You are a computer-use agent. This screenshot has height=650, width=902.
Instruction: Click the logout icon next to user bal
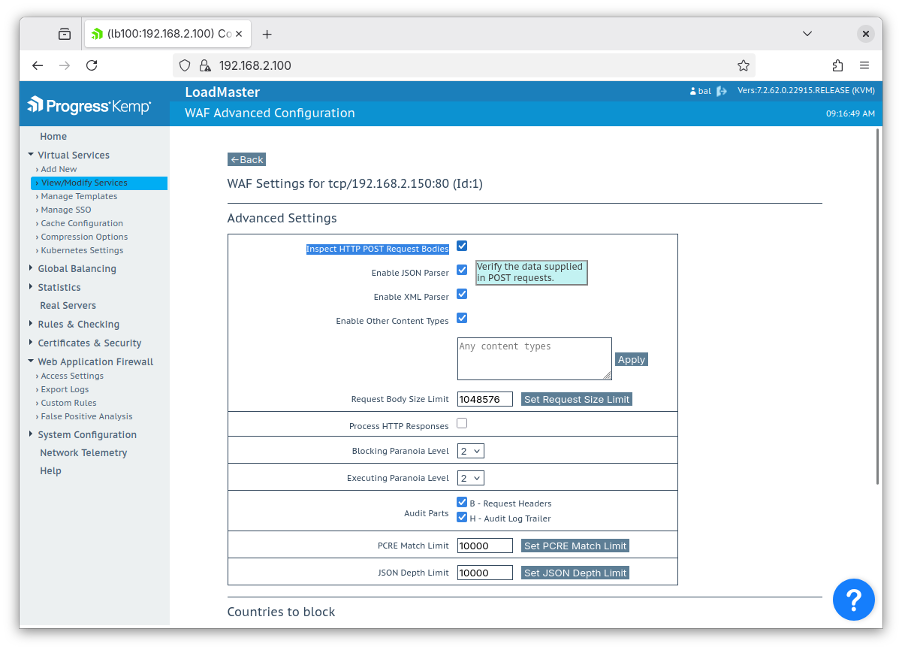click(x=721, y=91)
